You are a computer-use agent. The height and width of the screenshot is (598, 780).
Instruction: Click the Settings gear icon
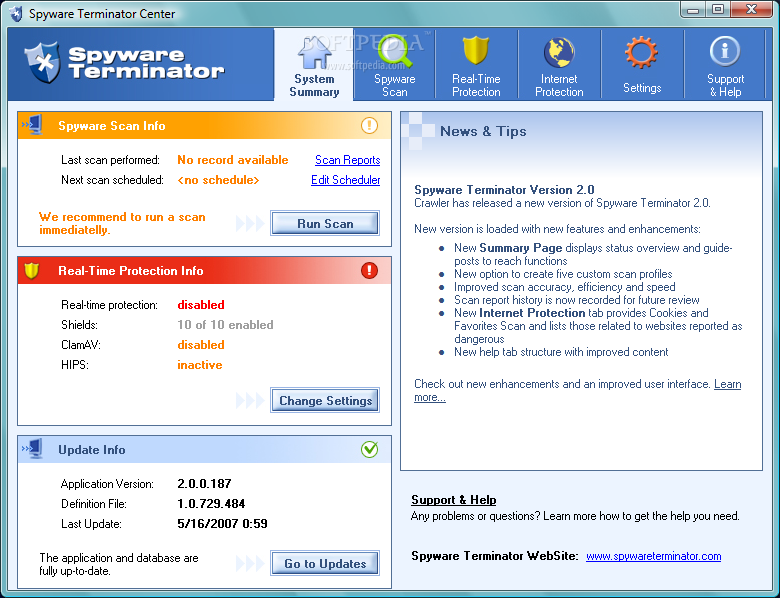coord(641,52)
